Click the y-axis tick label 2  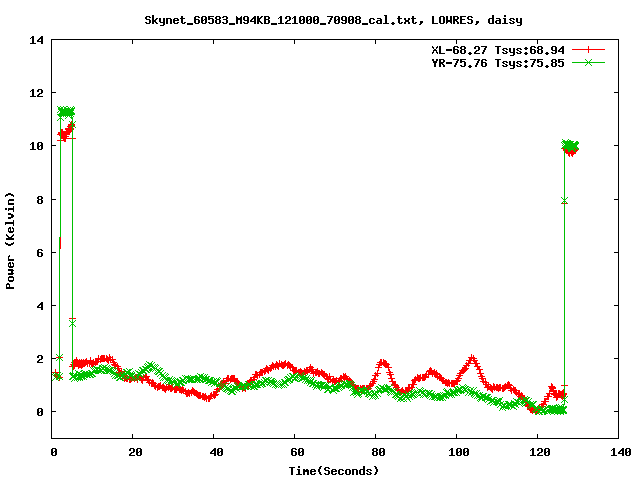[40, 359]
